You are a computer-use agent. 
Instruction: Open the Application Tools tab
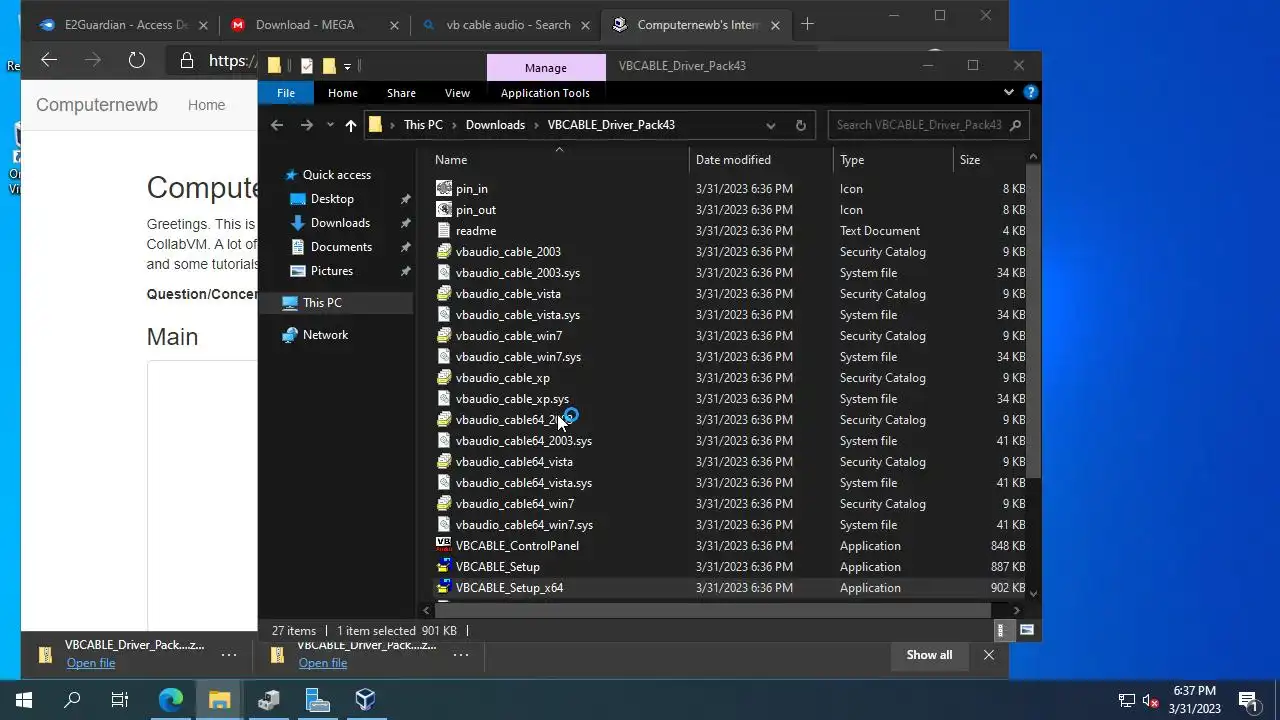tap(545, 92)
